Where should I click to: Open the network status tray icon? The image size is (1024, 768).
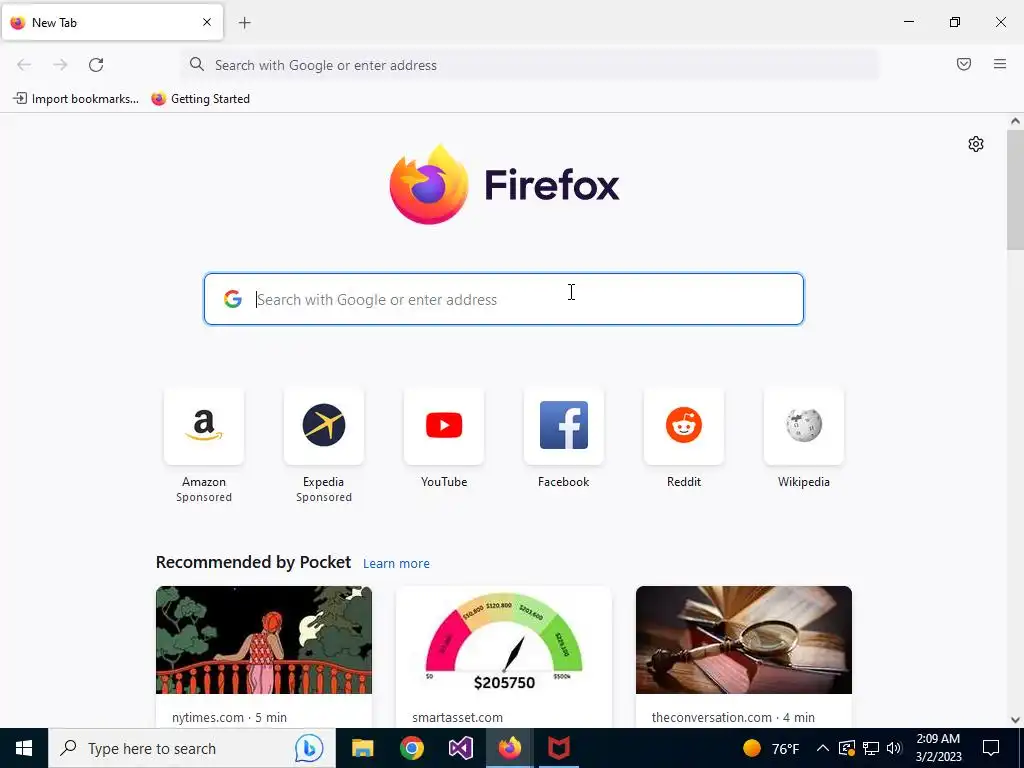tap(871, 748)
